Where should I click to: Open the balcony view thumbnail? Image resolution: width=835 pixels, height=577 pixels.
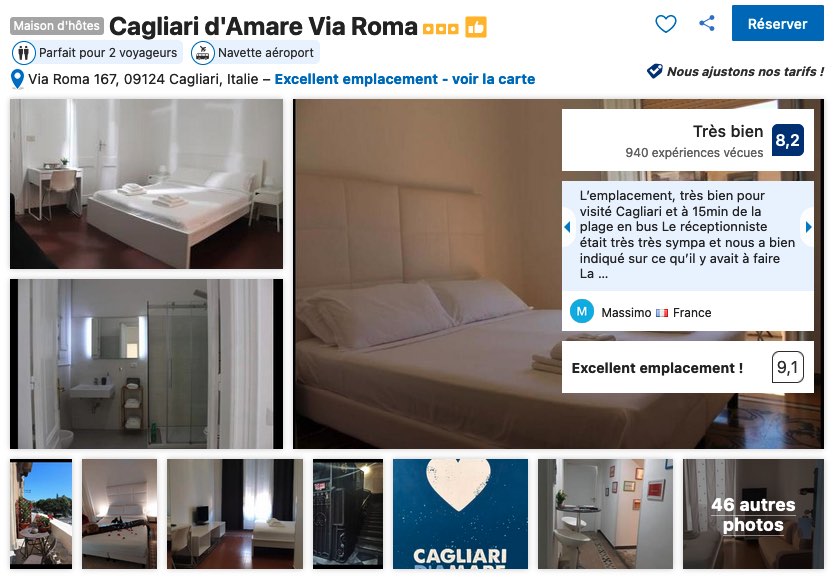pos(41,514)
